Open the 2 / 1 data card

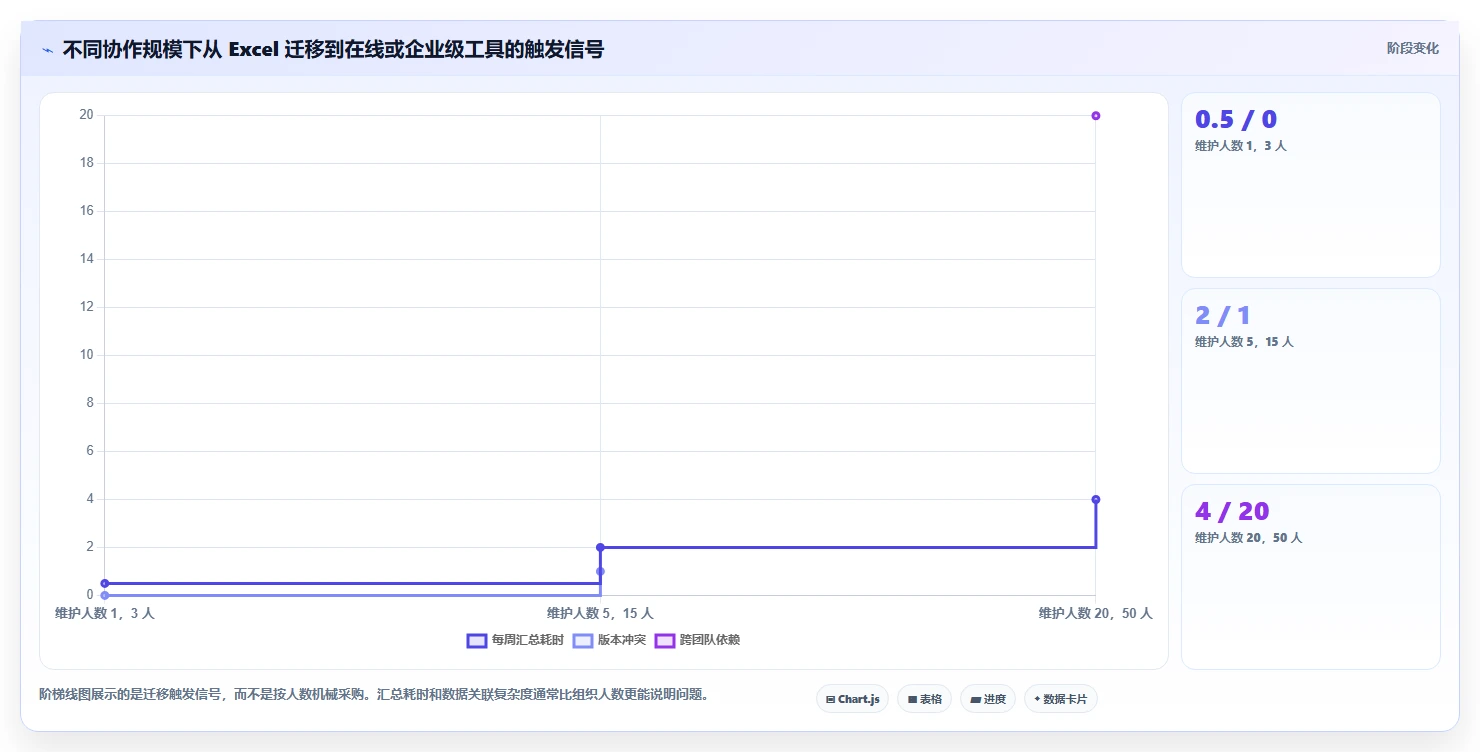tap(1310, 381)
